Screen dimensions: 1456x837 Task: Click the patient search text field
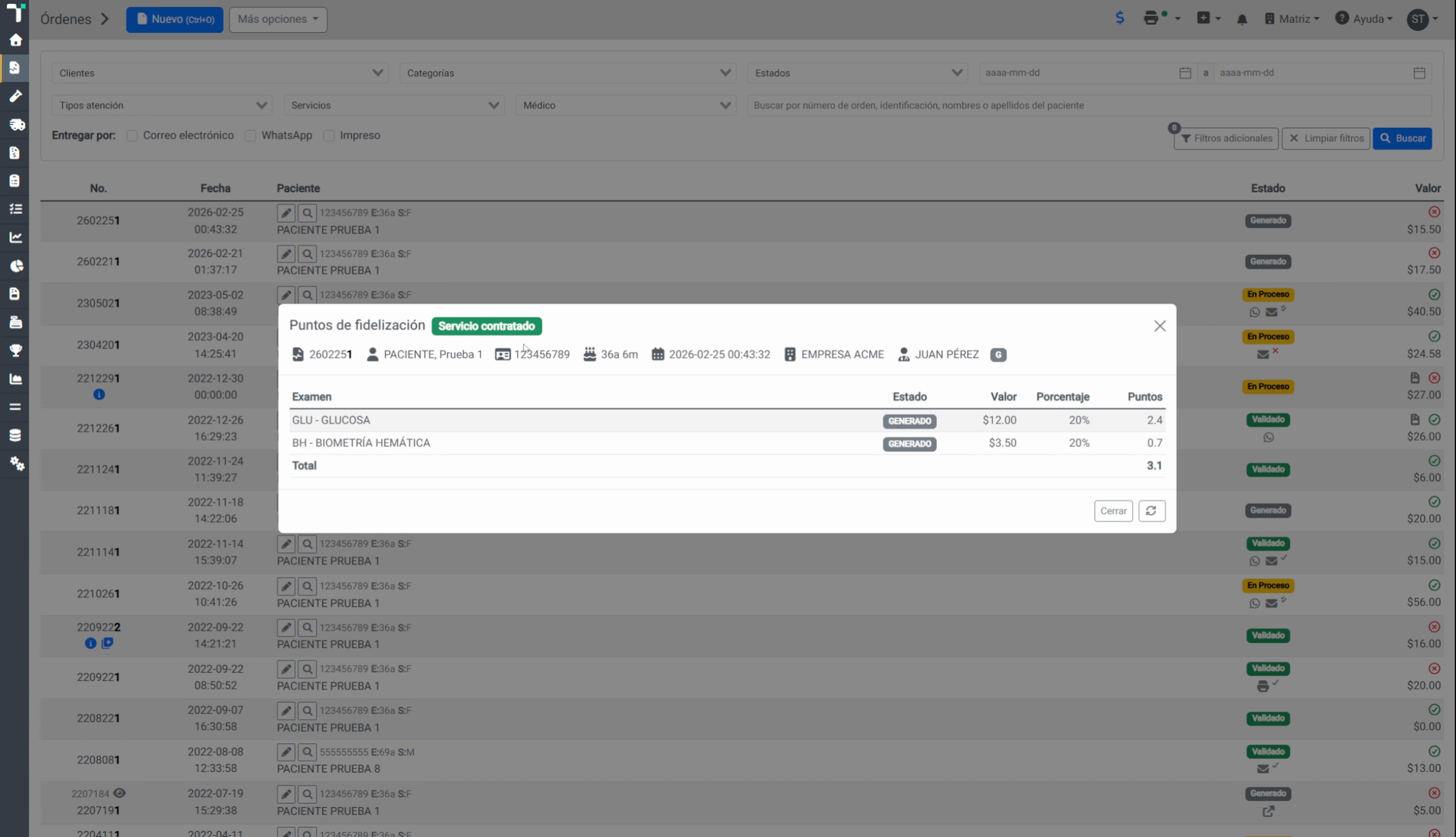coord(1089,105)
